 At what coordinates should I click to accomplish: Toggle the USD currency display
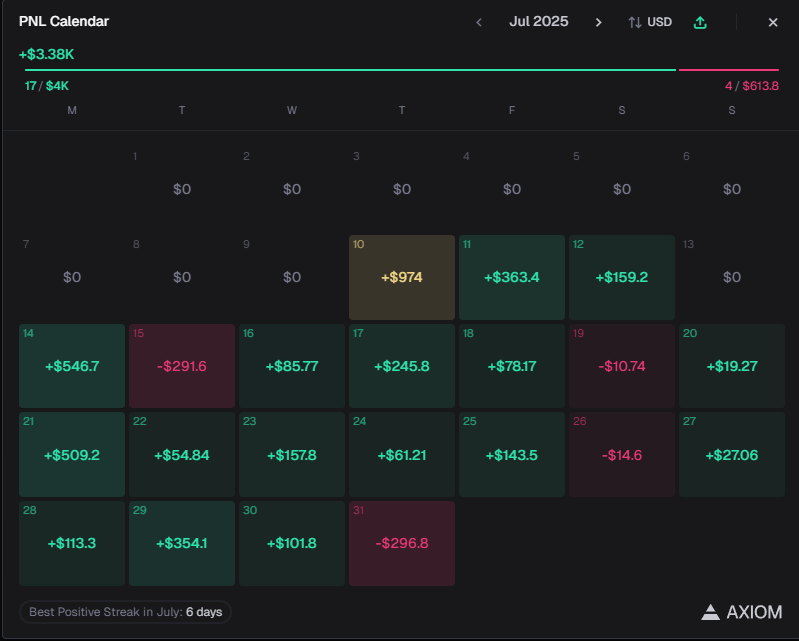(650, 22)
